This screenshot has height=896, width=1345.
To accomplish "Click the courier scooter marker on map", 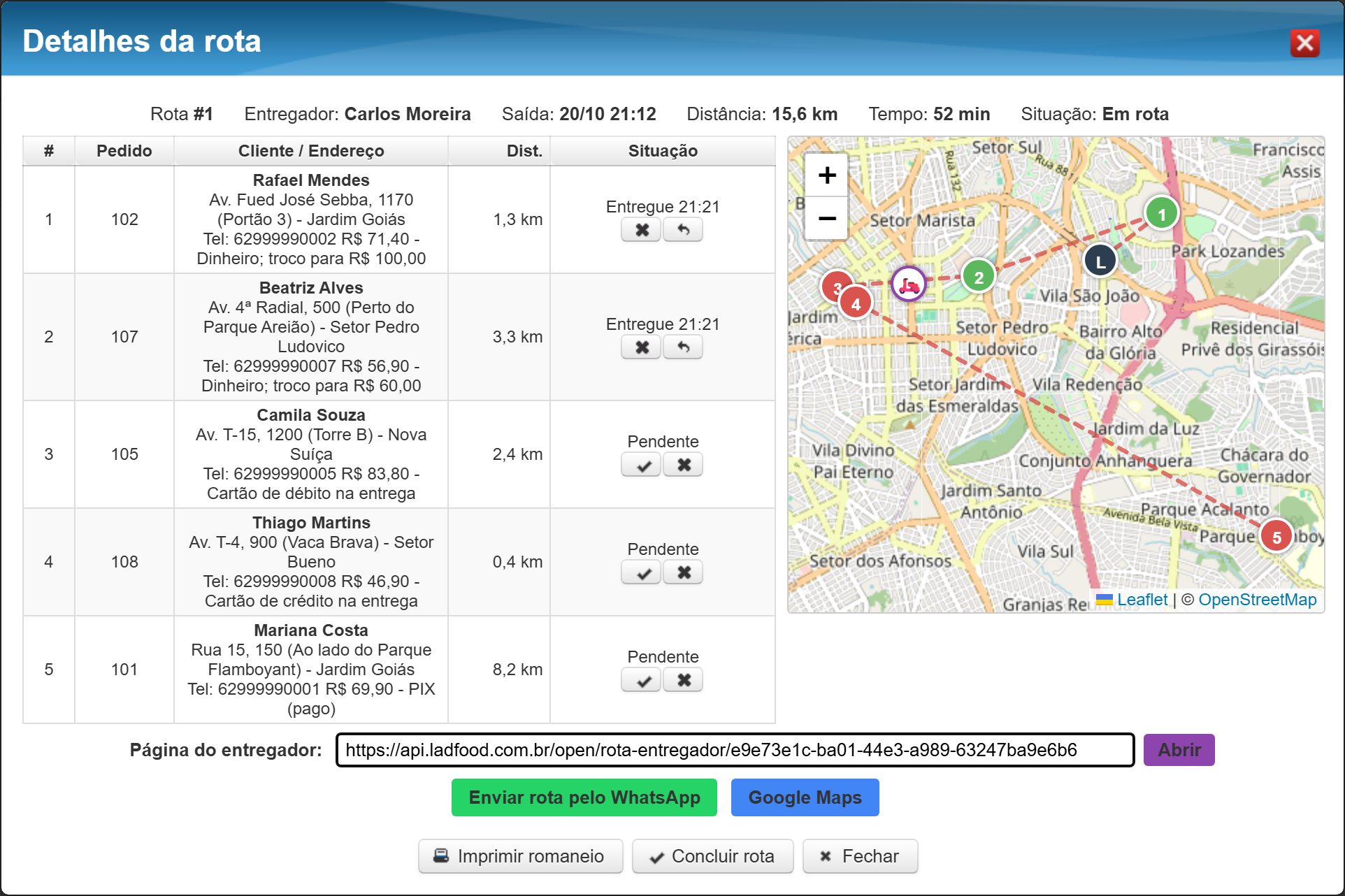I will point(908,284).
